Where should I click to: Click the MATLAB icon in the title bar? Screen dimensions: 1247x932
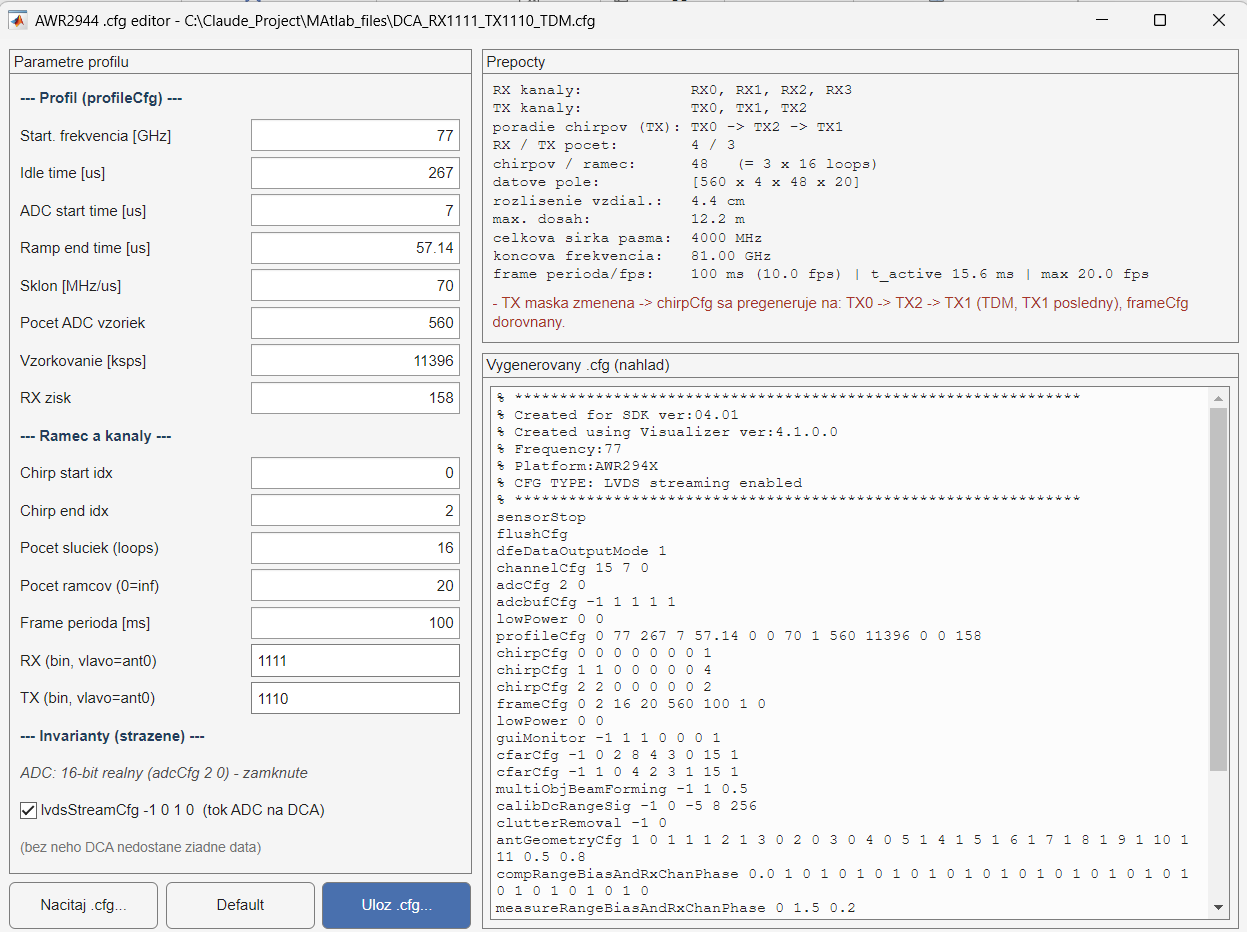pyautogui.click(x=17, y=20)
